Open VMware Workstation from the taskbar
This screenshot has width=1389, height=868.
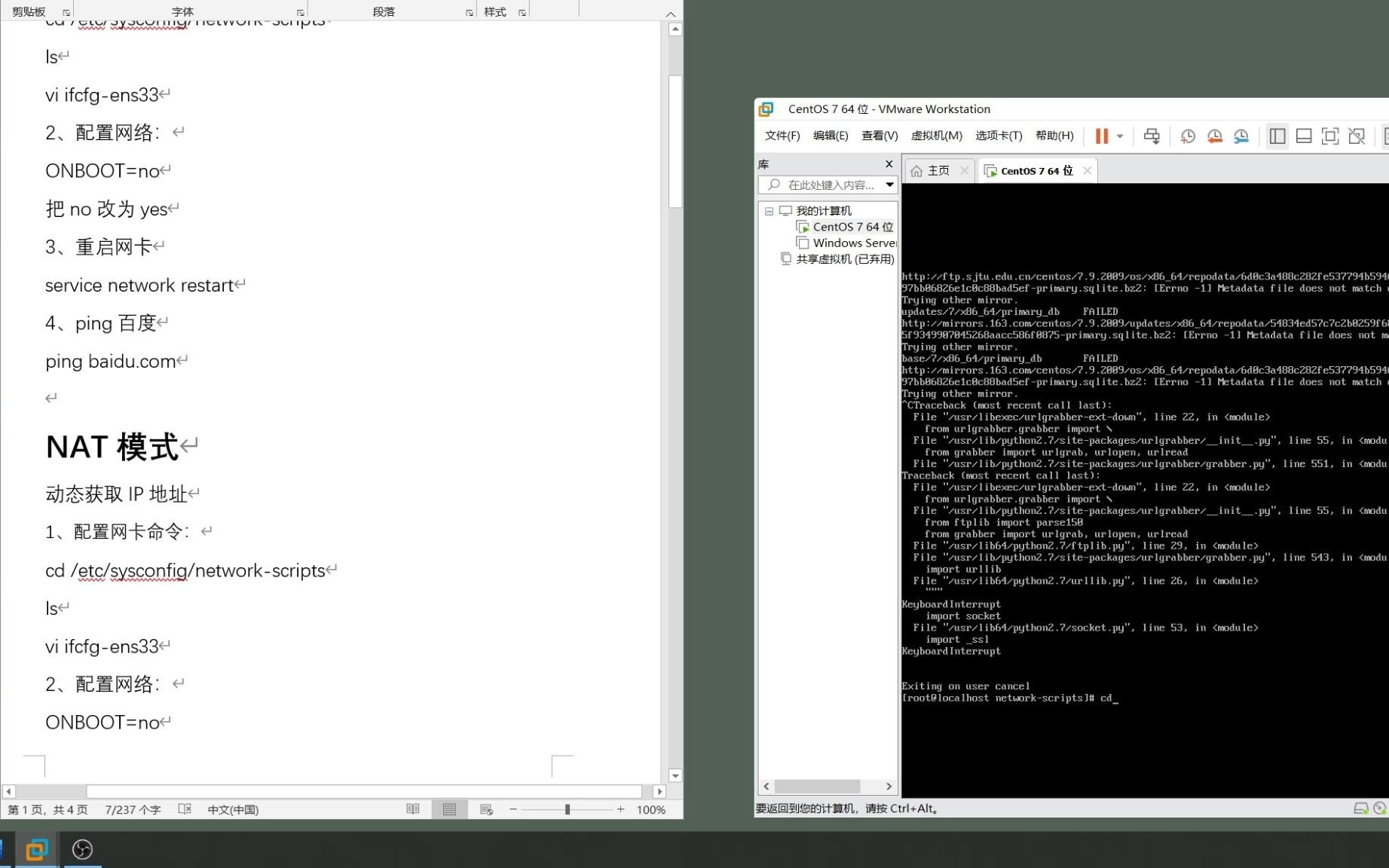tap(36, 850)
